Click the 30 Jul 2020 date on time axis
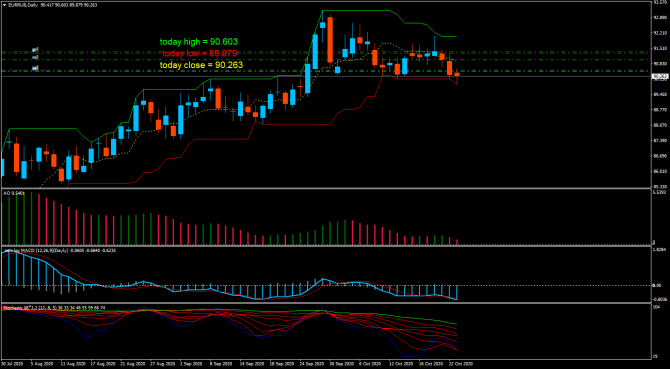Image resolution: width=670 pixels, height=369 pixels. coord(11,364)
